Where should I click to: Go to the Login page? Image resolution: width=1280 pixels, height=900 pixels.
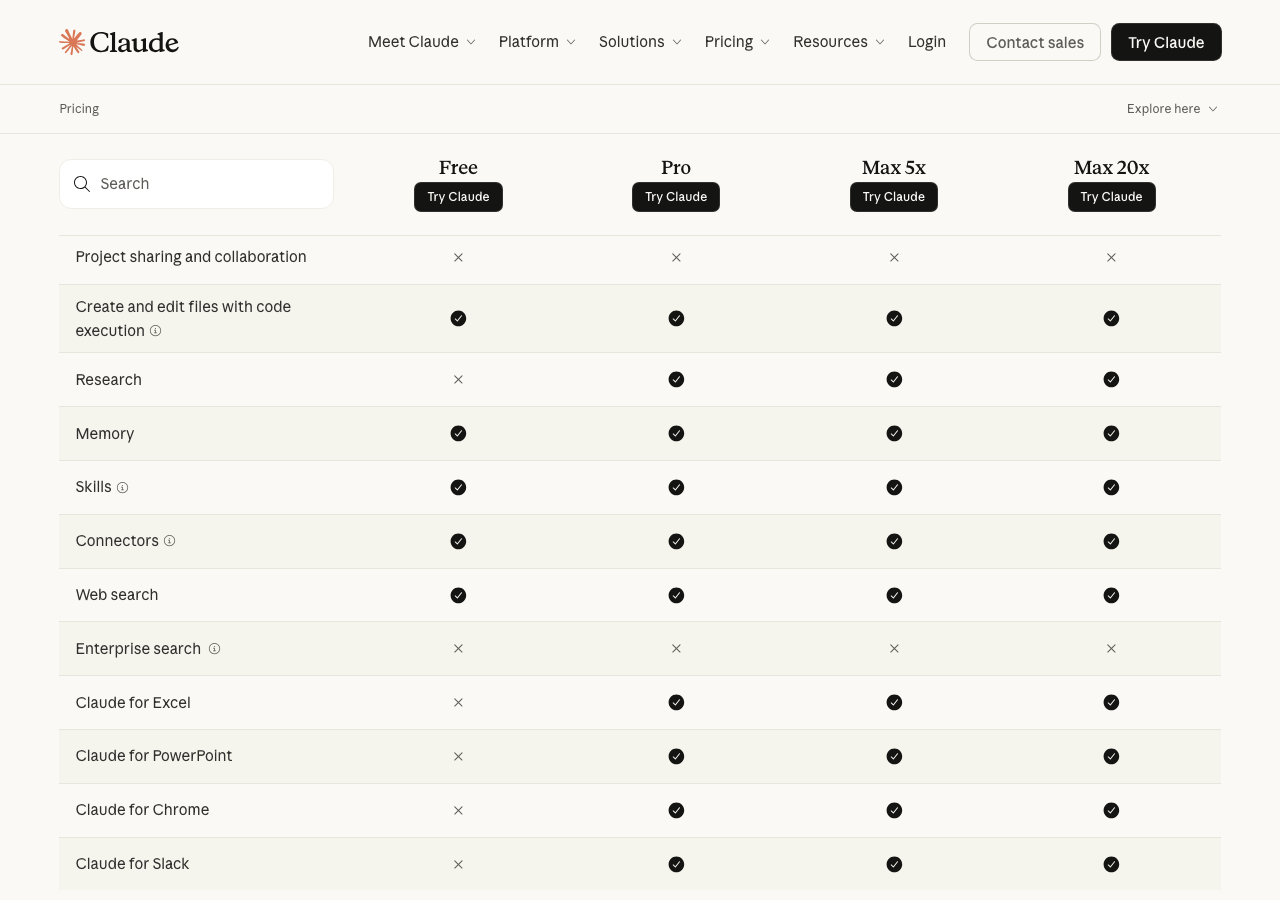click(926, 42)
